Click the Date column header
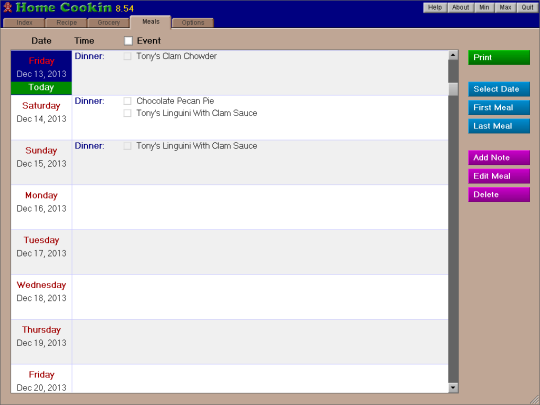The height and width of the screenshot is (405, 540). [41, 41]
